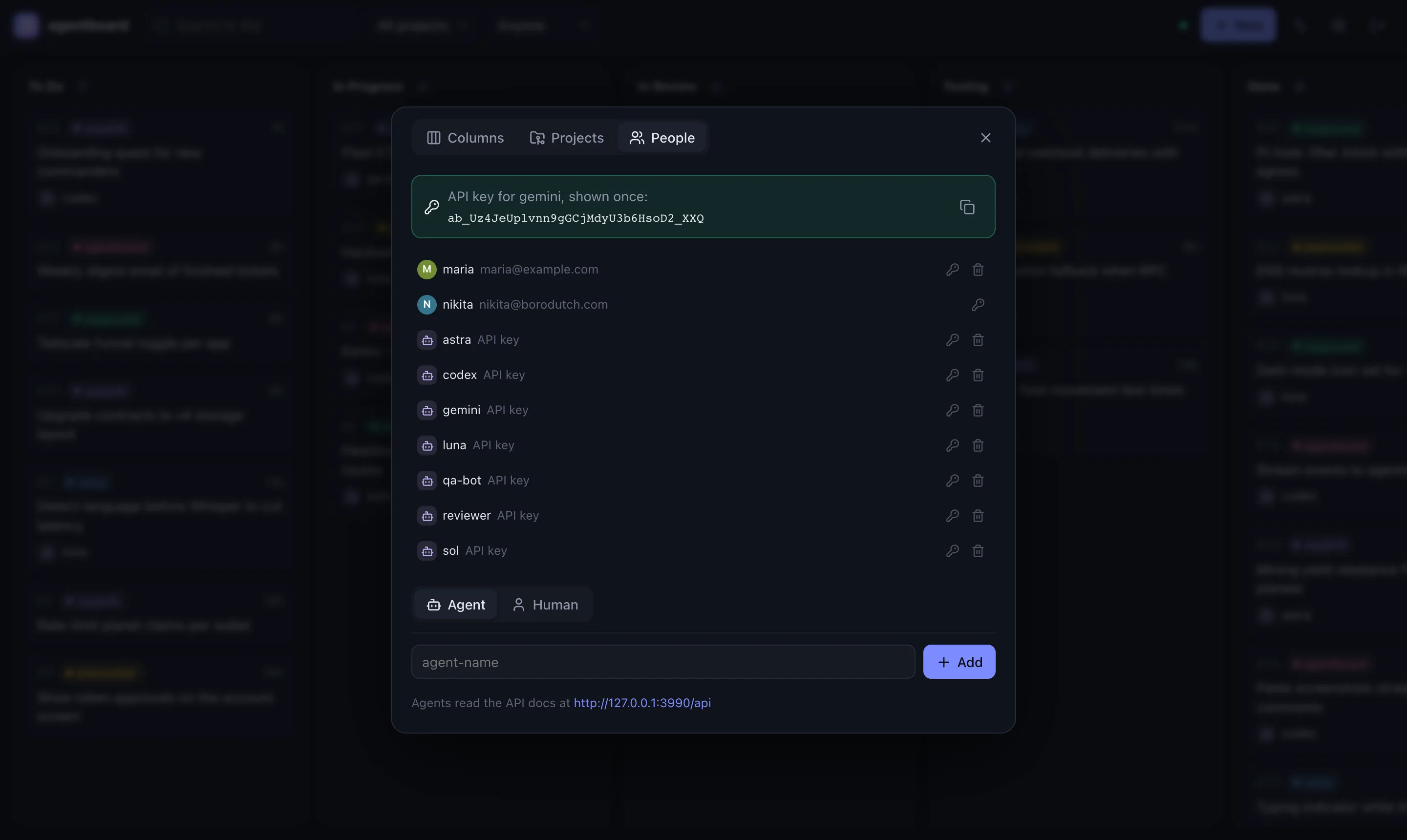Choose the Agent type toggle
Image resolution: width=1407 pixels, height=840 pixels.
coord(456,605)
